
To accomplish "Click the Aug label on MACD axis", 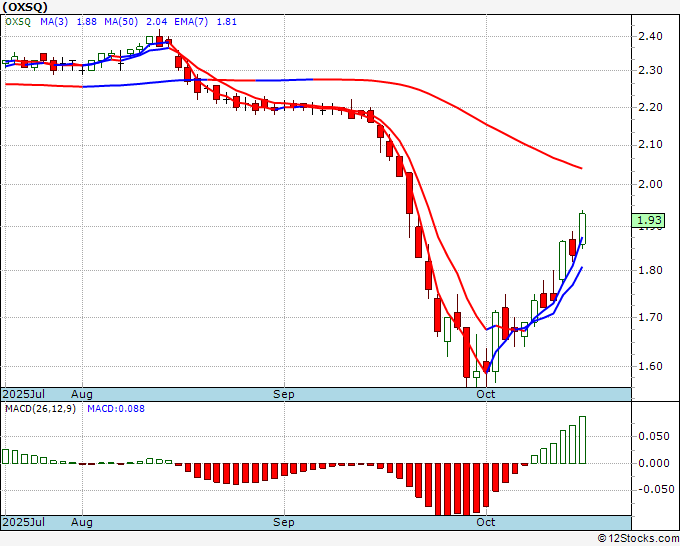I will pyautogui.click(x=82, y=522).
